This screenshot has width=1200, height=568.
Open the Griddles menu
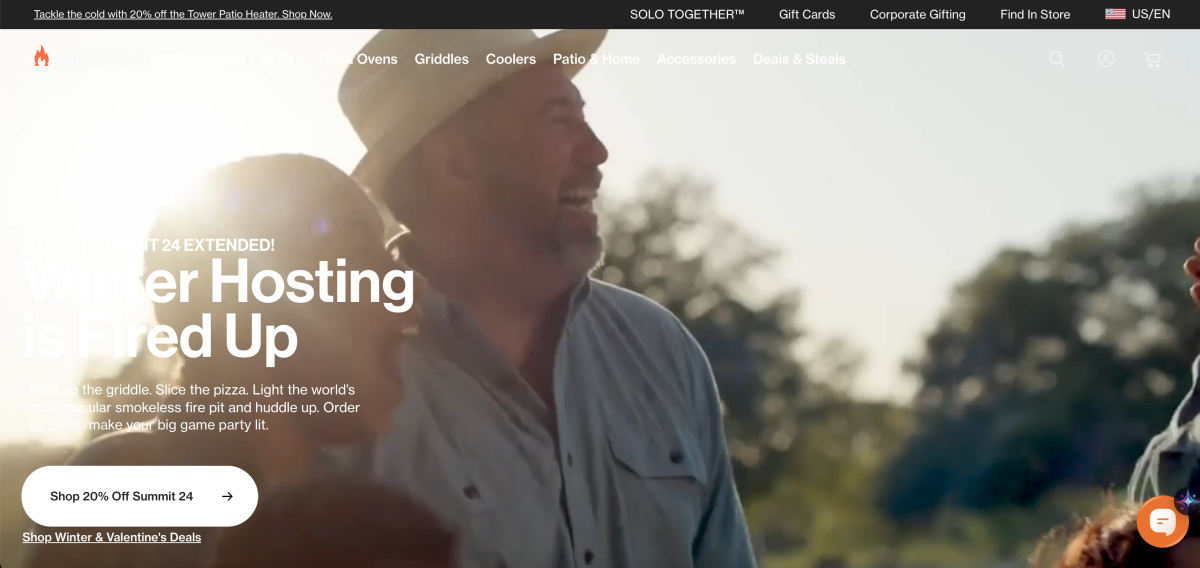pos(441,59)
